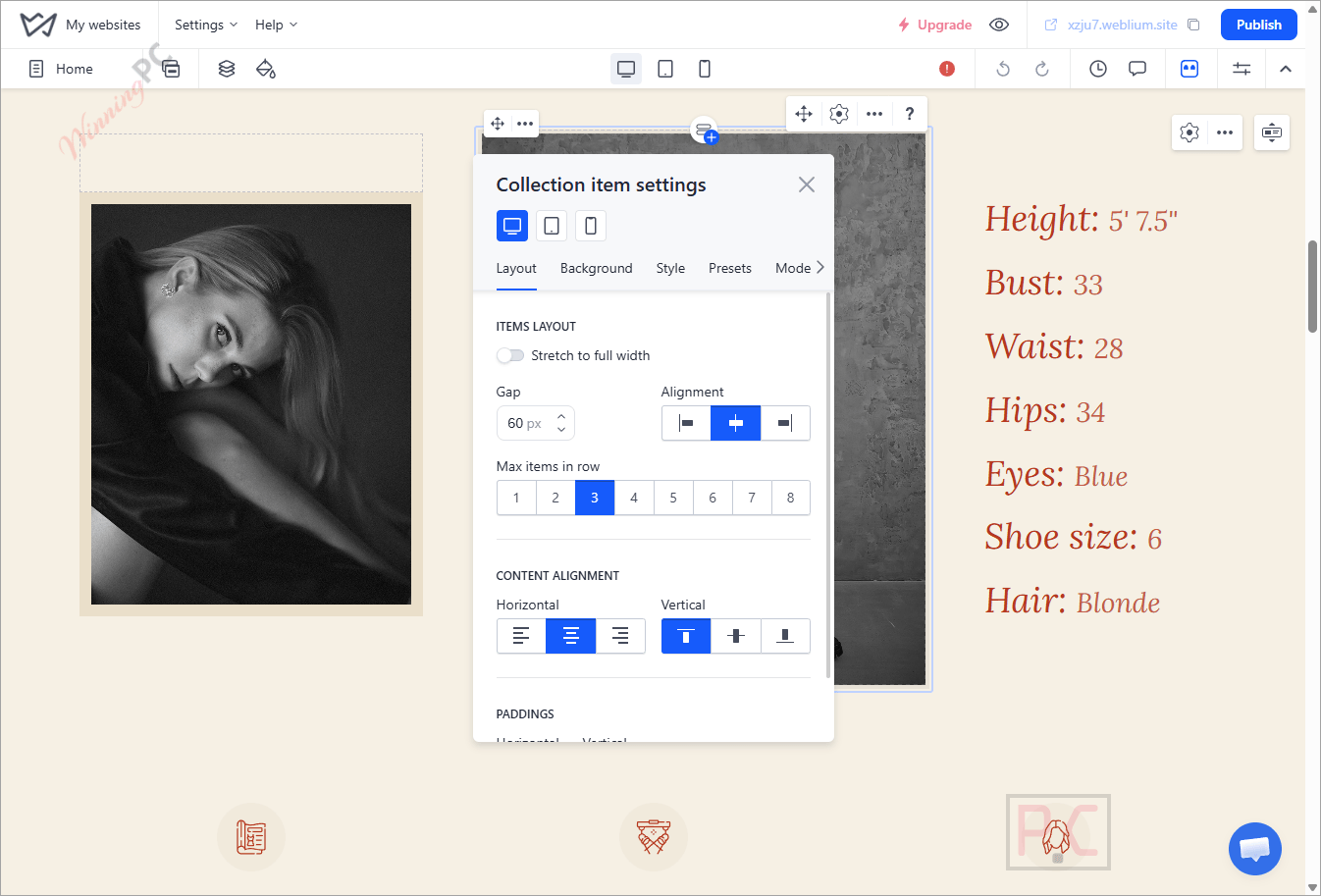The width and height of the screenshot is (1321, 896).
Task: Open the Mode tab
Action: click(793, 268)
